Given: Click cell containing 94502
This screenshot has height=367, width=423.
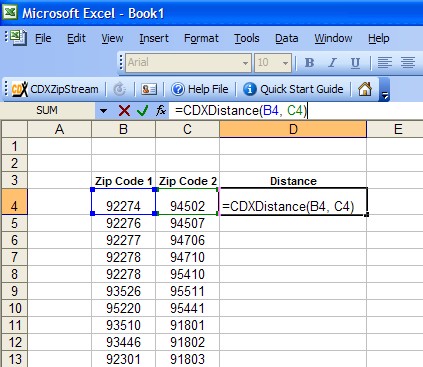Looking at the screenshot, I should (x=187, y=202).
